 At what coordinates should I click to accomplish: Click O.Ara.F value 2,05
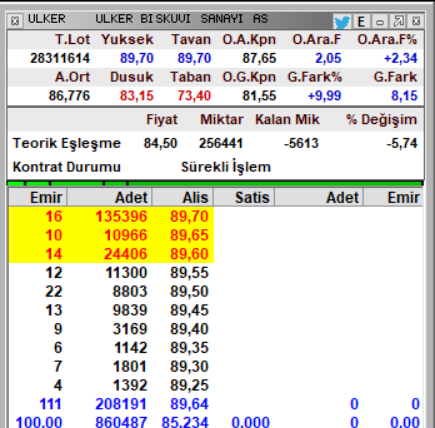(x=328, y=58)
